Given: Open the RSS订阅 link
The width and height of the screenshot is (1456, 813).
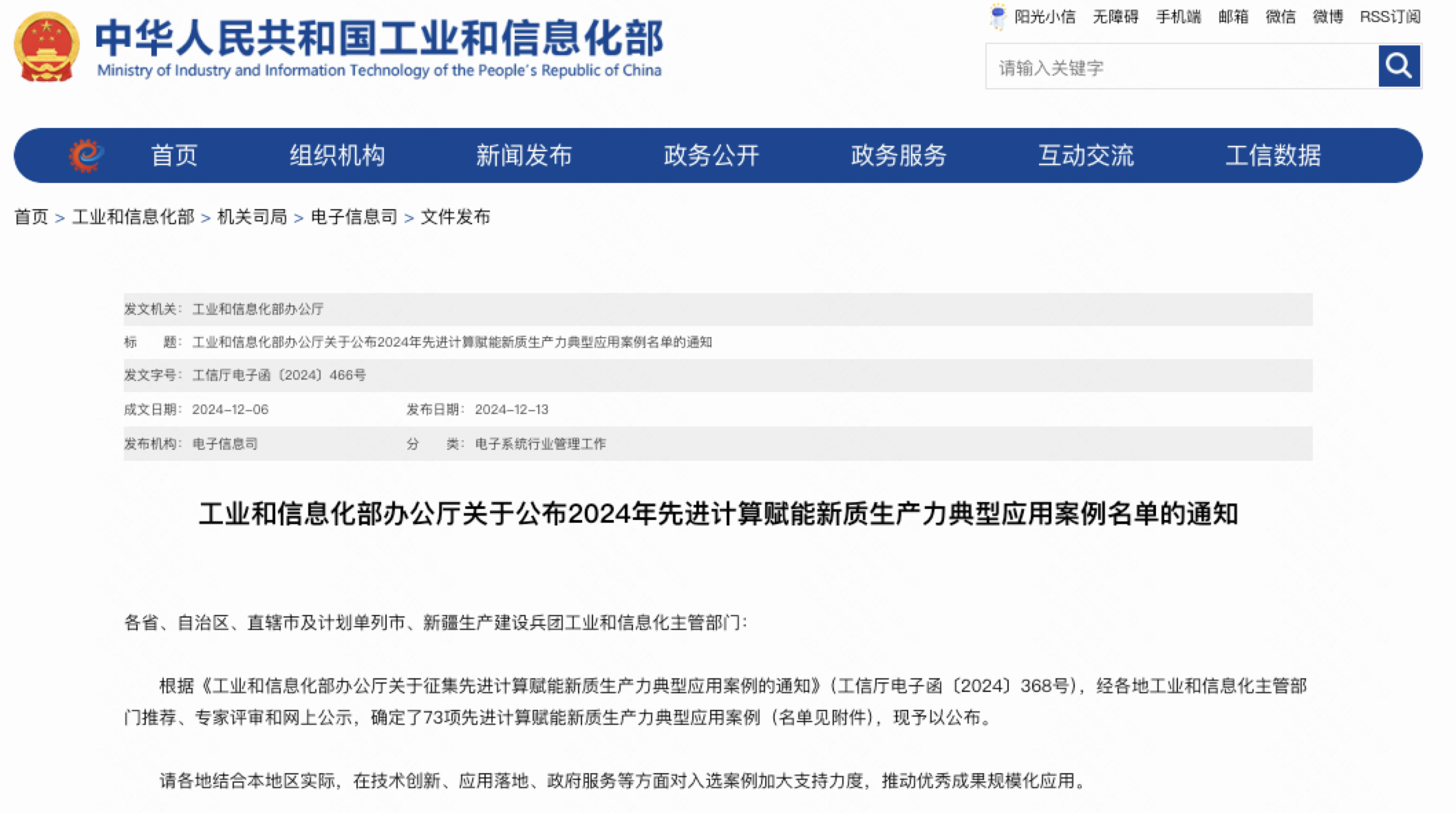Looking at the screenshot, I should 1390,17.
